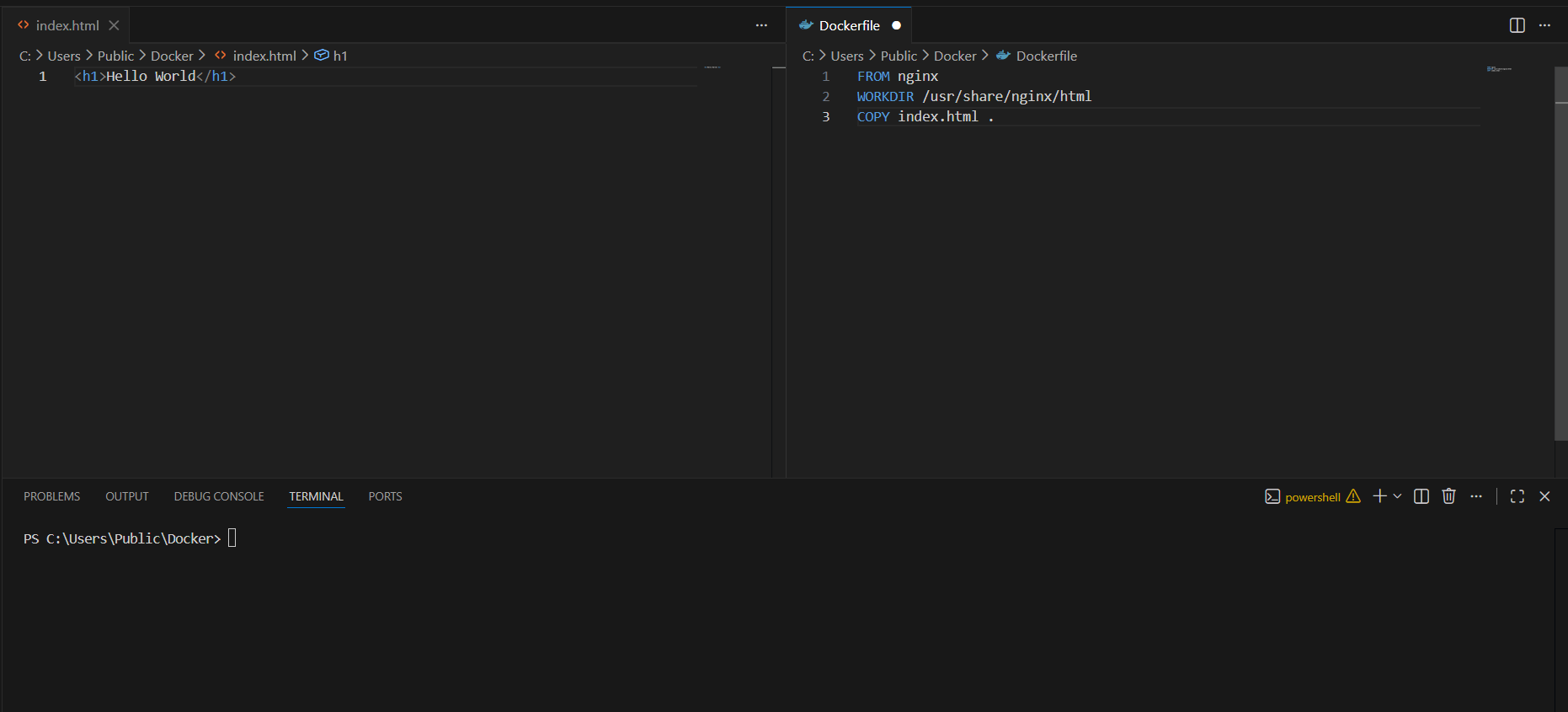This screenshot has width=1568, height=712.
Task: Open the launch profile dropdown arrow
Action: [1398, 496]
